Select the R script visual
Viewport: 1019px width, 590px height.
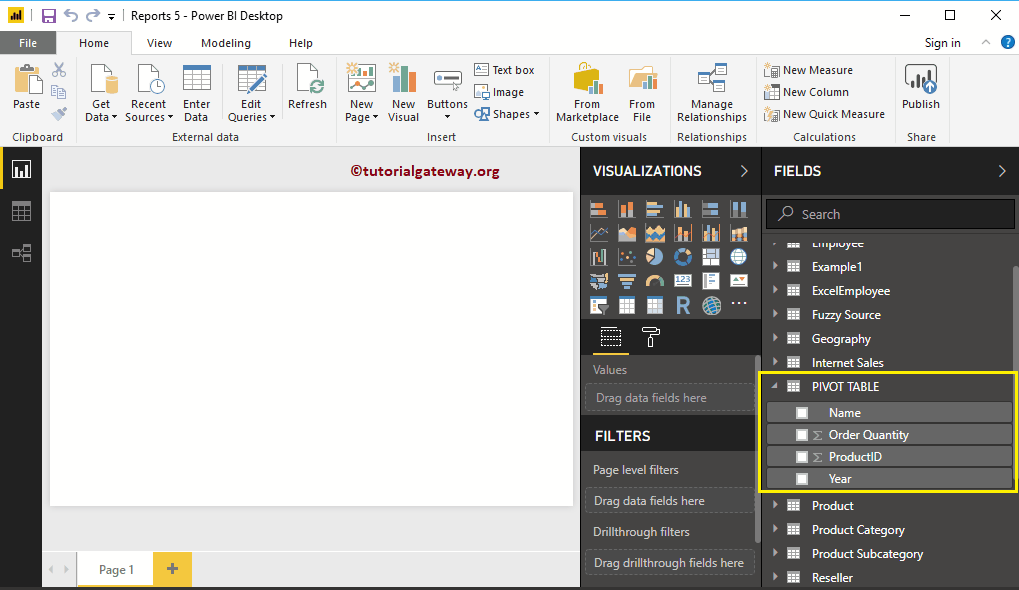click(x=682, y=305)
